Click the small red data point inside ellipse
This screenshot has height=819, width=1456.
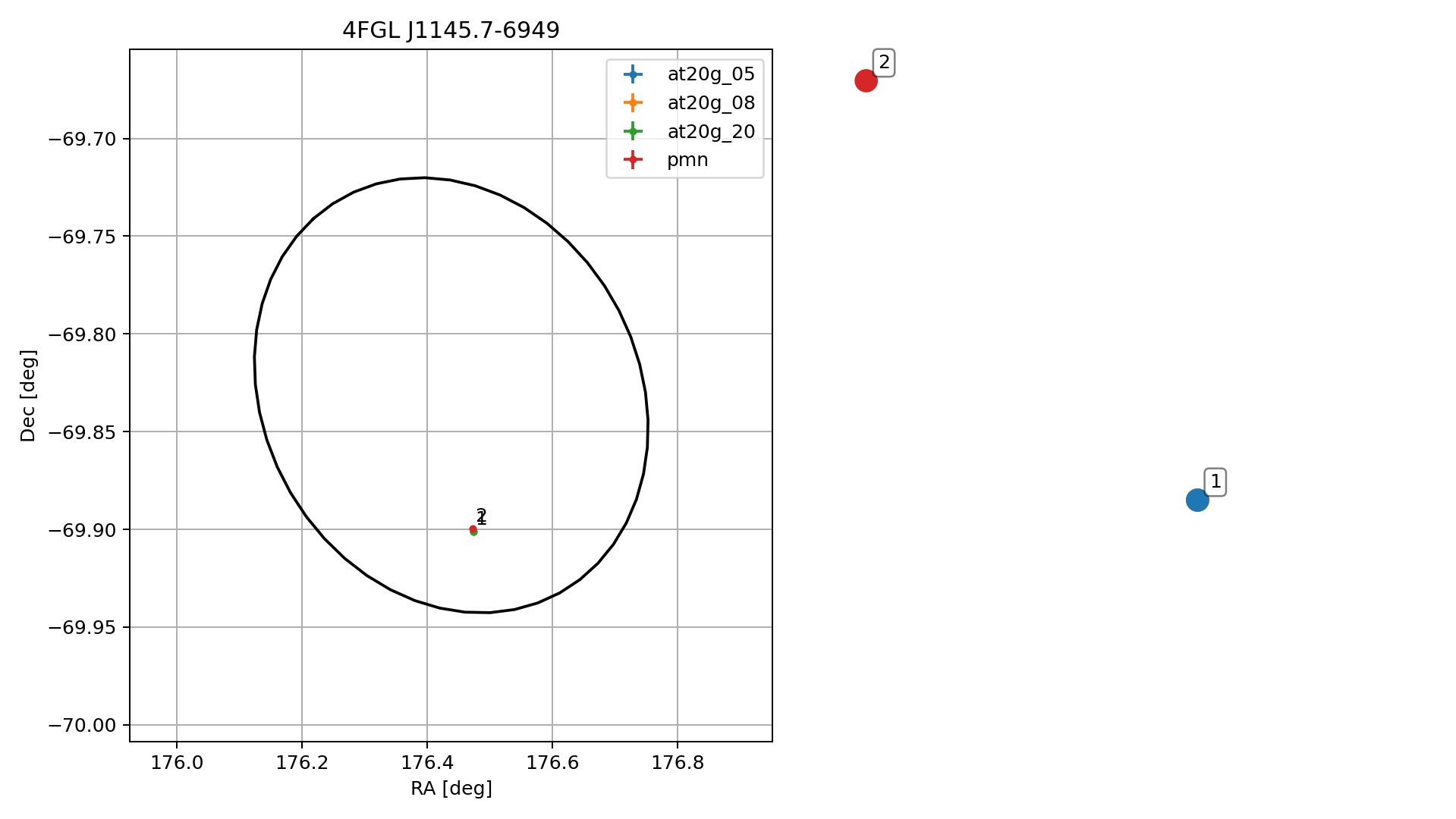pos(473,529)
